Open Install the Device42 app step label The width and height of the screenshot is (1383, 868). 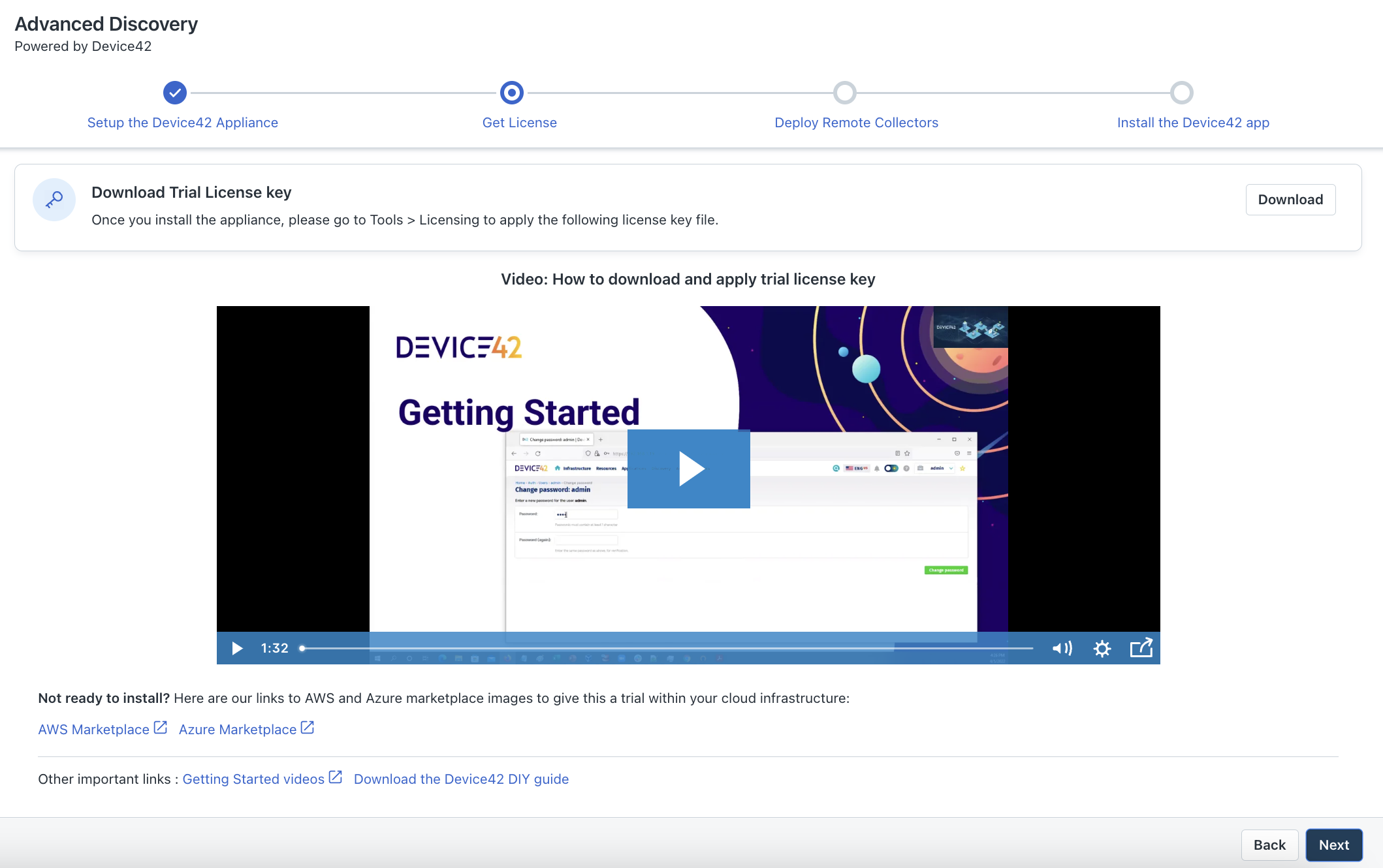click(x=1193, y=123)
